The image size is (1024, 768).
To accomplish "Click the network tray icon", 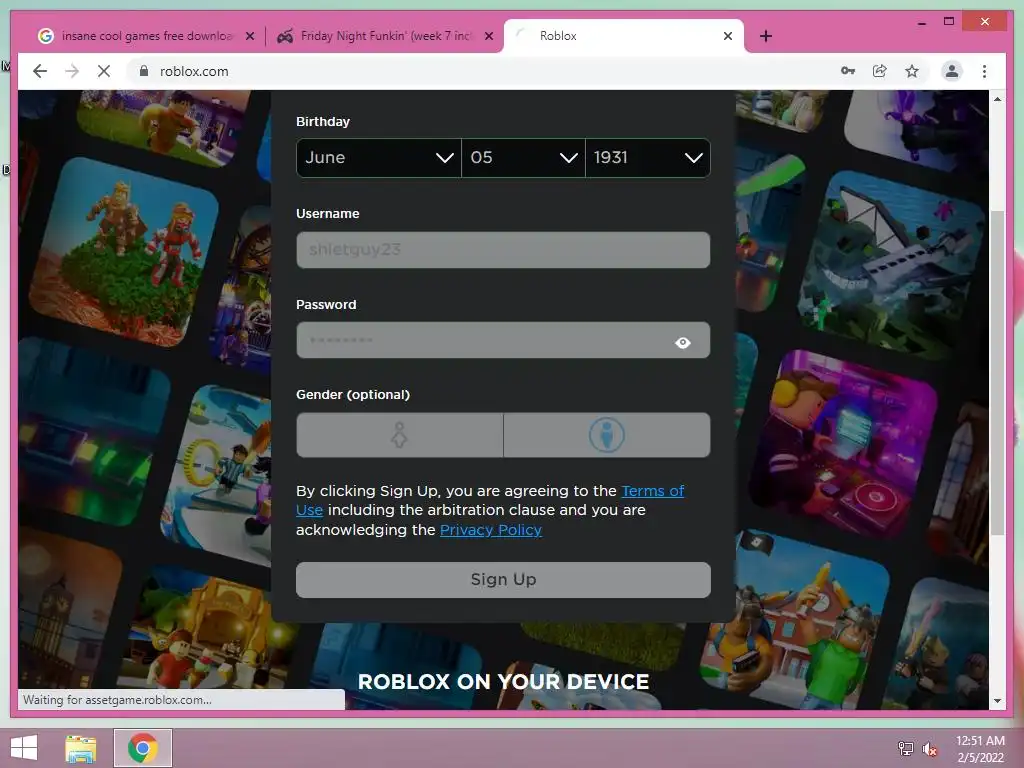I will click(906, 748).
